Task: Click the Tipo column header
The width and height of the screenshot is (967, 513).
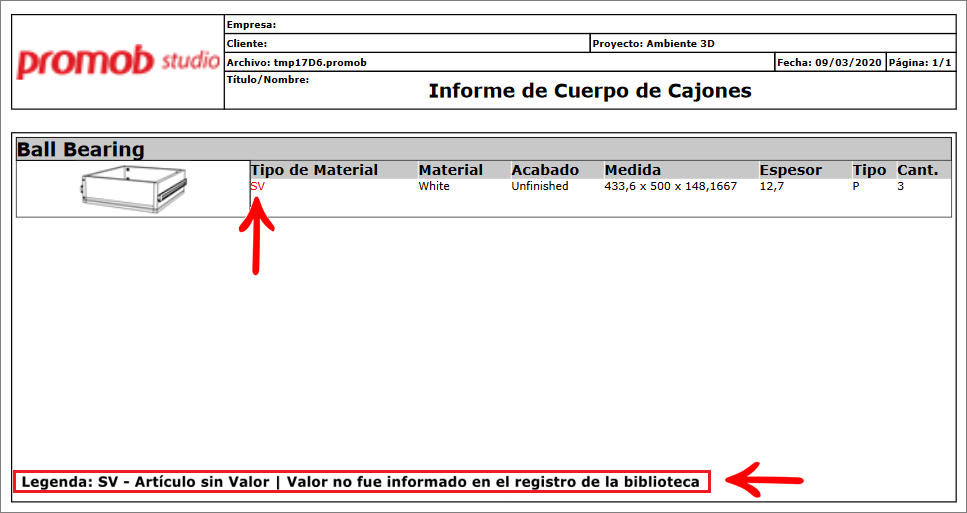Action: [x=869, y=170]
